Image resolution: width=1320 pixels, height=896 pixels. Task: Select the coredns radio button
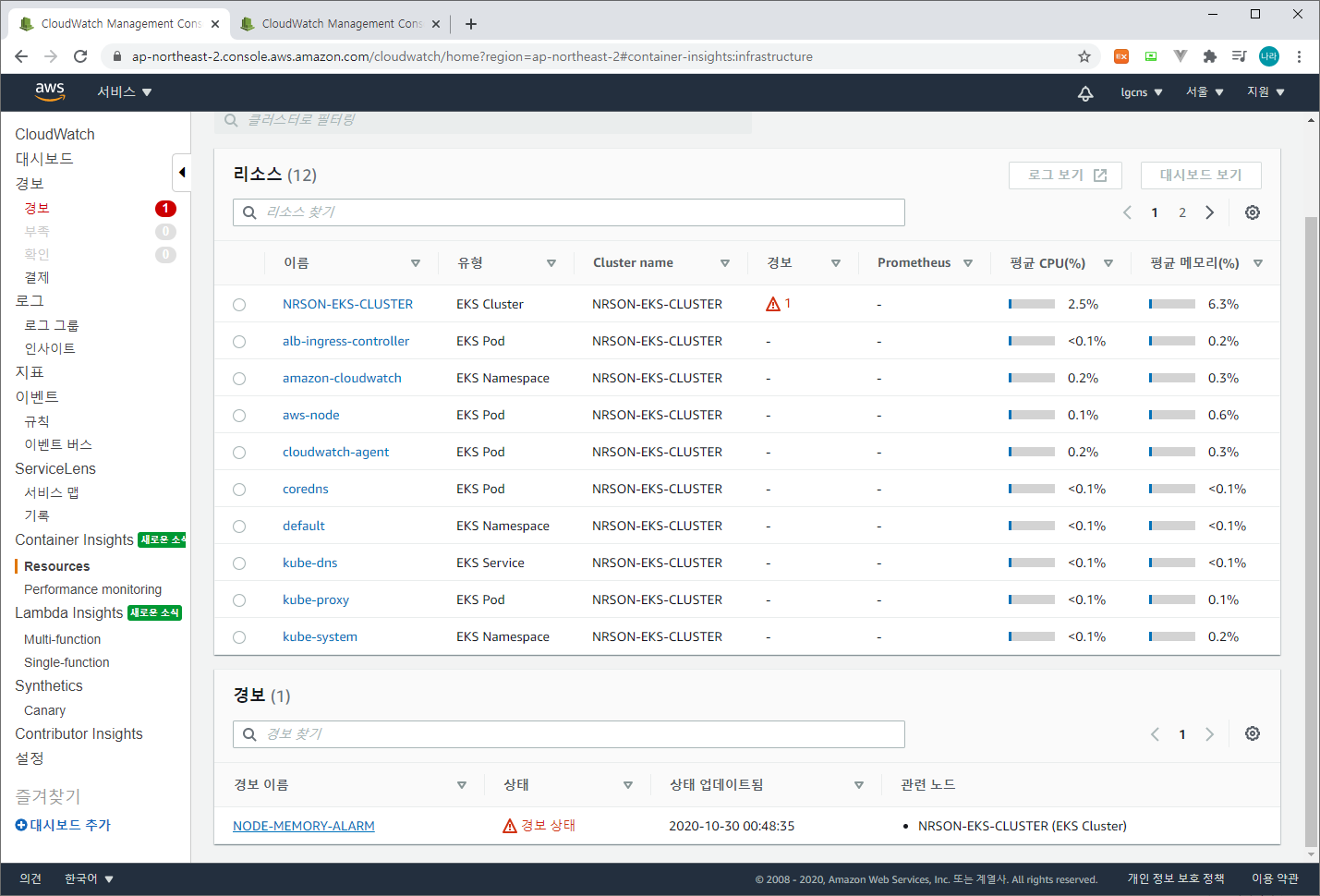239,490
